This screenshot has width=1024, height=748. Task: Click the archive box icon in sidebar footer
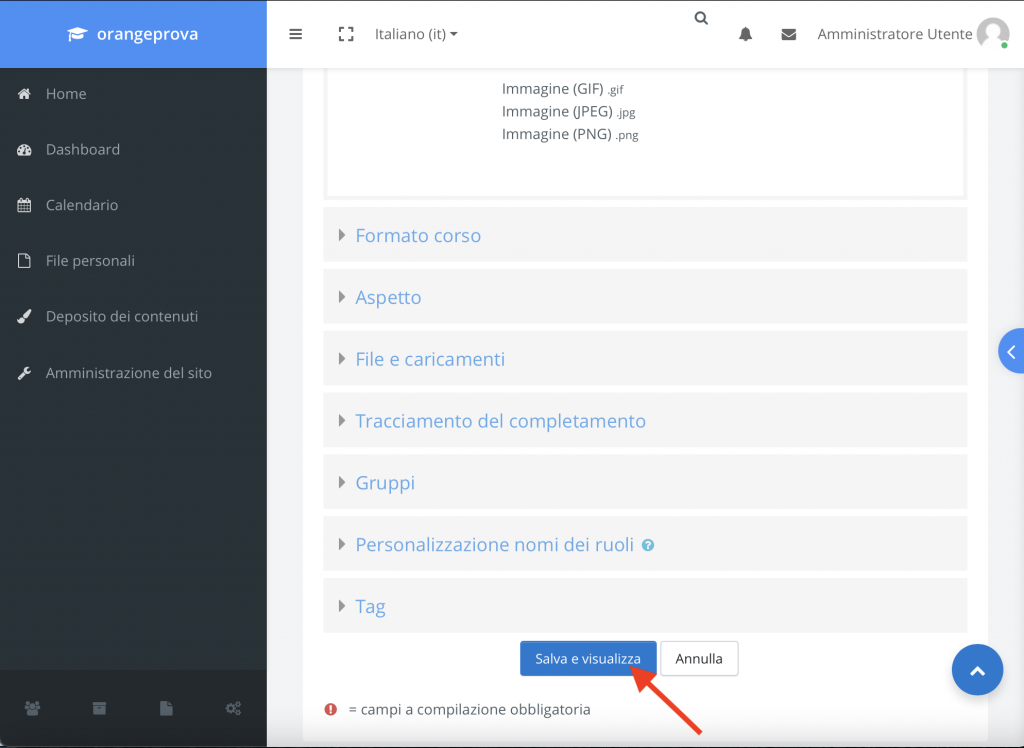99,708
